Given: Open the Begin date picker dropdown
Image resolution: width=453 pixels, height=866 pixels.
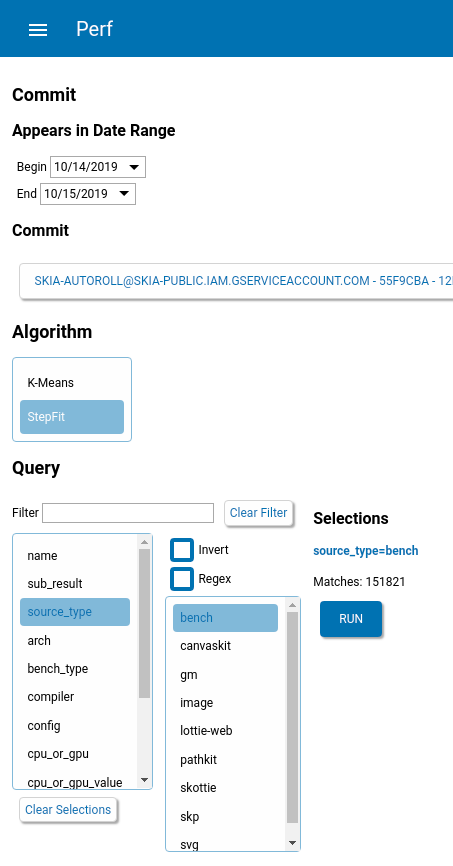Looking at the screenshot, I should point(134,167).
